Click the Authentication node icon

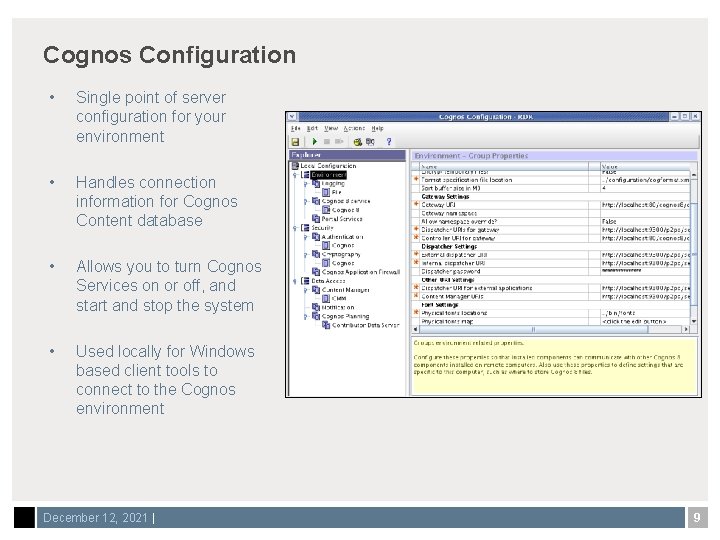[x=316, y=237]
